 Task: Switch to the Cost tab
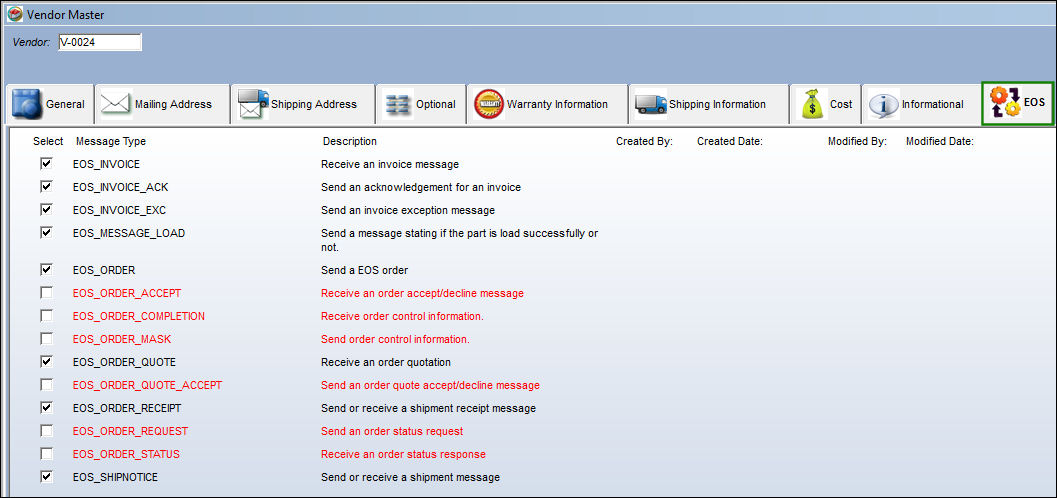click(824, 104)
